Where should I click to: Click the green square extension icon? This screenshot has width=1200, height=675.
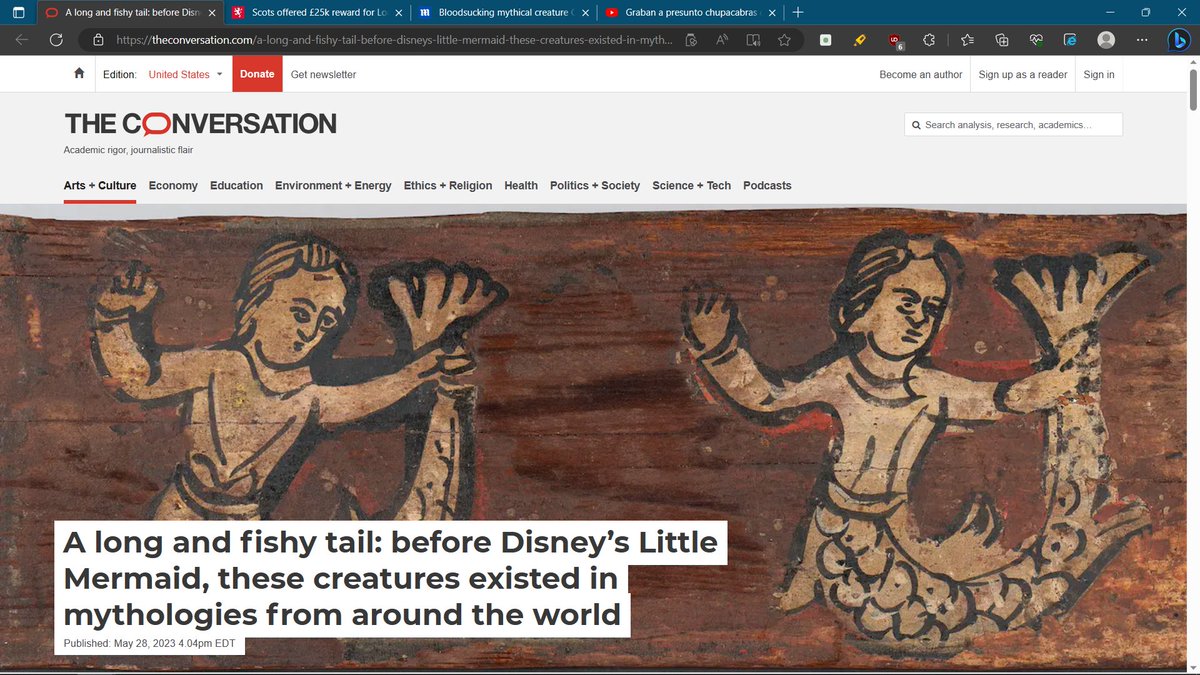pyautogui.click(x=825, y=40)
